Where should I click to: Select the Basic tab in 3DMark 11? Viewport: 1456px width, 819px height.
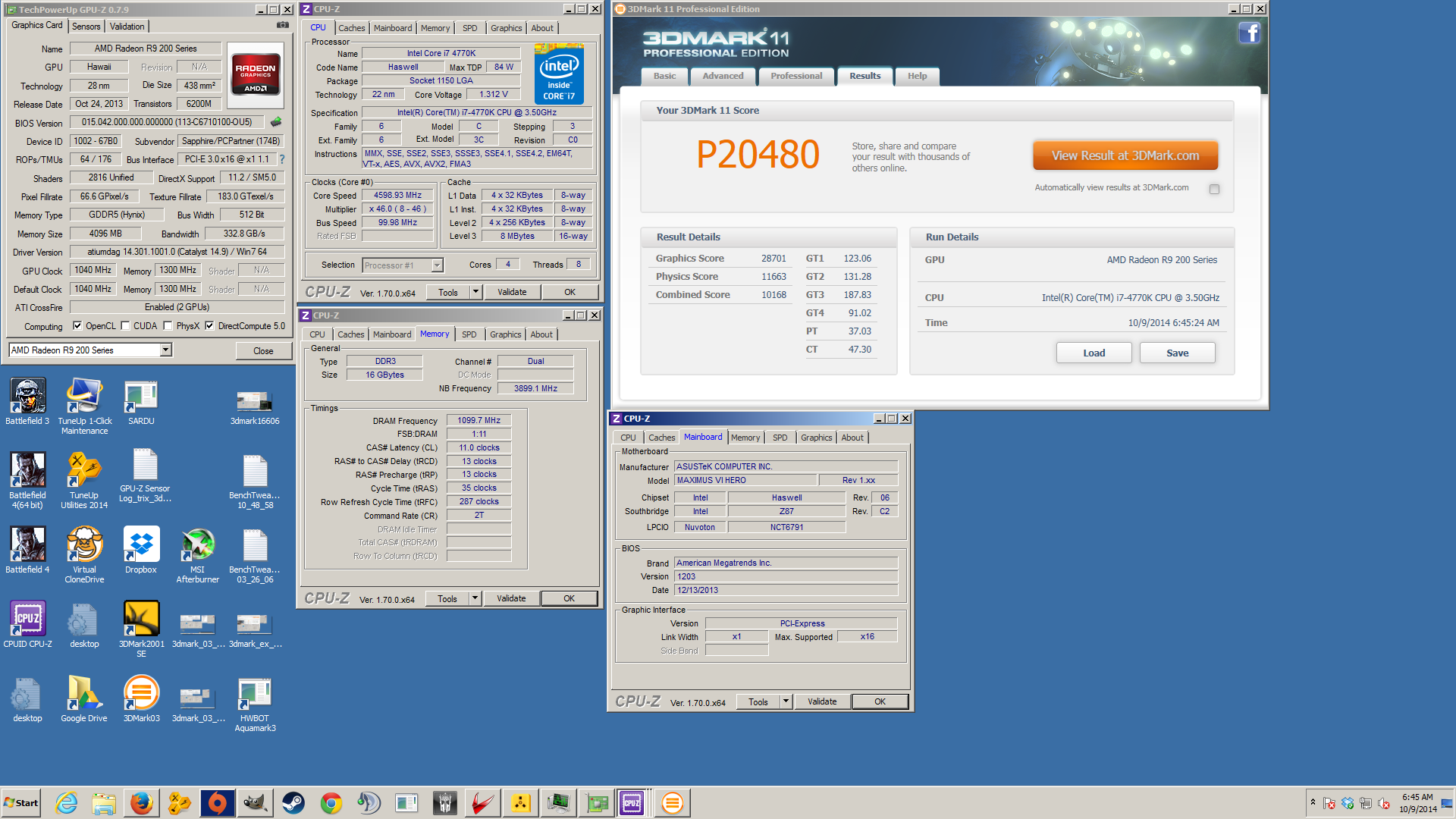point(665,76)
